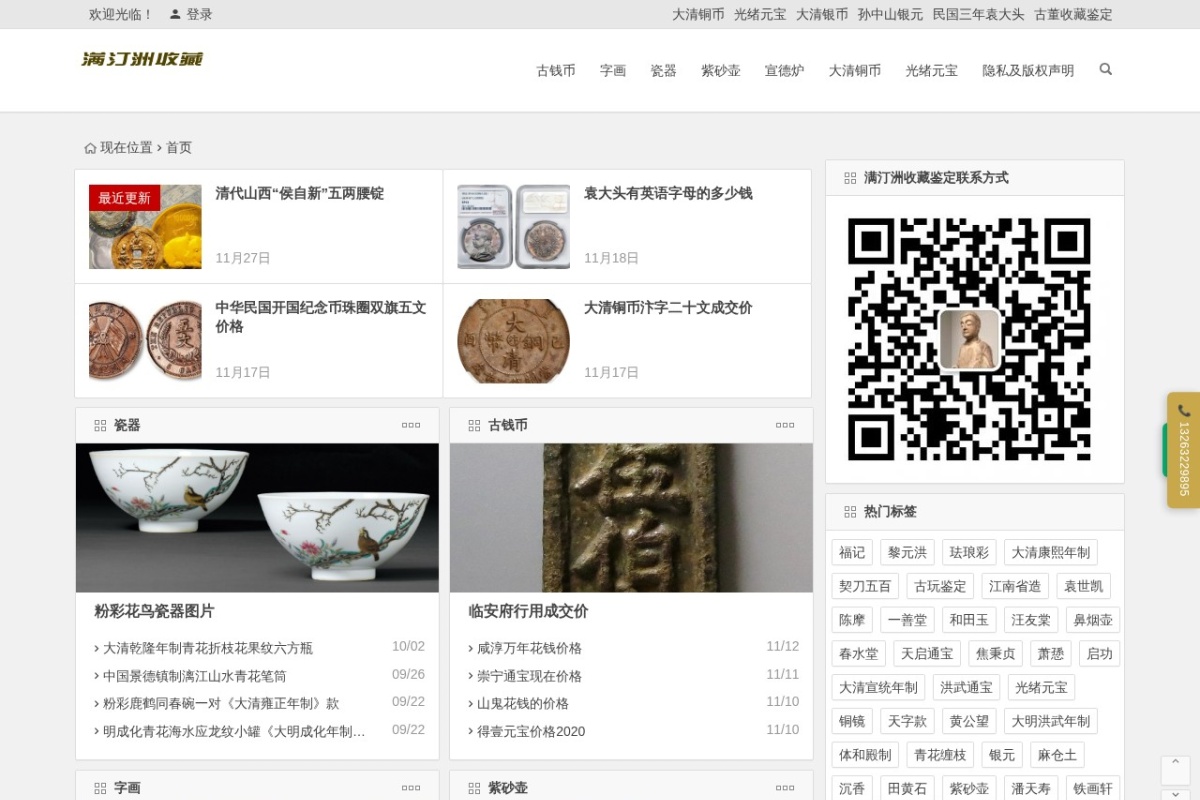Open the 民国三年袁大头 link in the top bar
The image size is (1200, 800).
978,14
